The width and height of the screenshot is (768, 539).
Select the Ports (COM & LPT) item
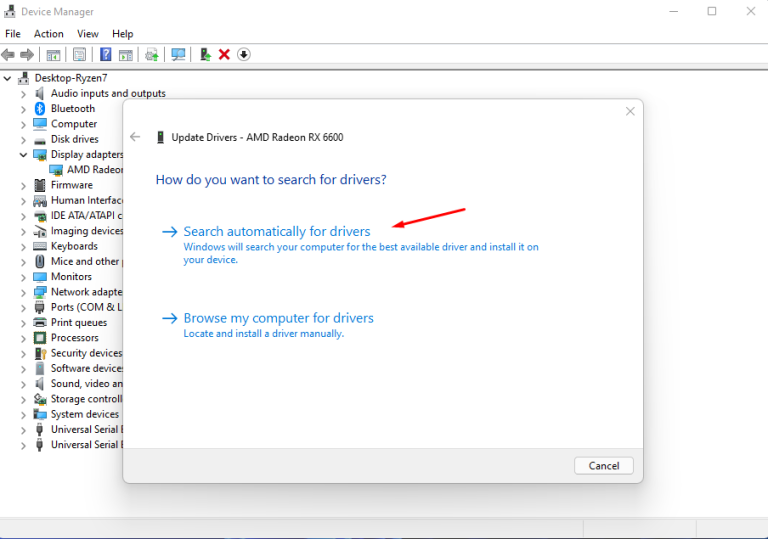pyautogui.click(x=87, y=307)
